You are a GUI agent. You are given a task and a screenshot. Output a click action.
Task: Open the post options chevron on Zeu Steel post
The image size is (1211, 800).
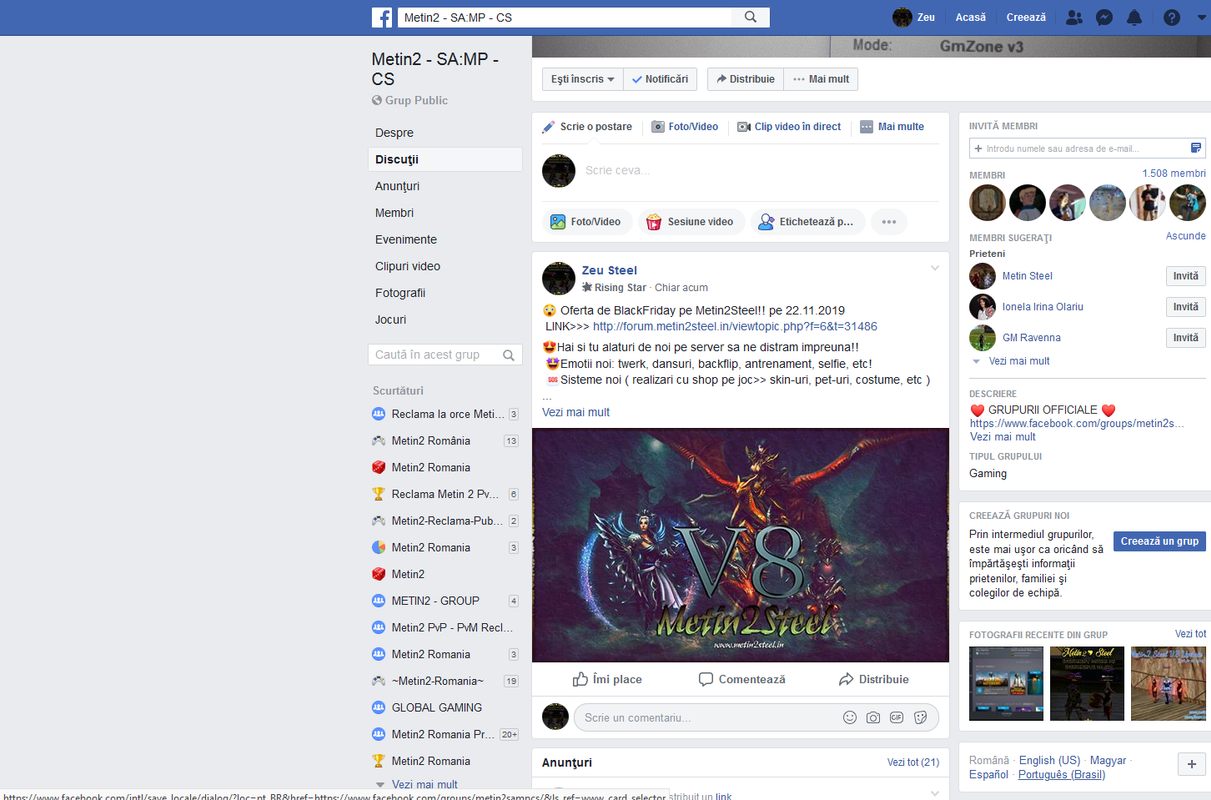pyautogui.click(x=935, y=268)
